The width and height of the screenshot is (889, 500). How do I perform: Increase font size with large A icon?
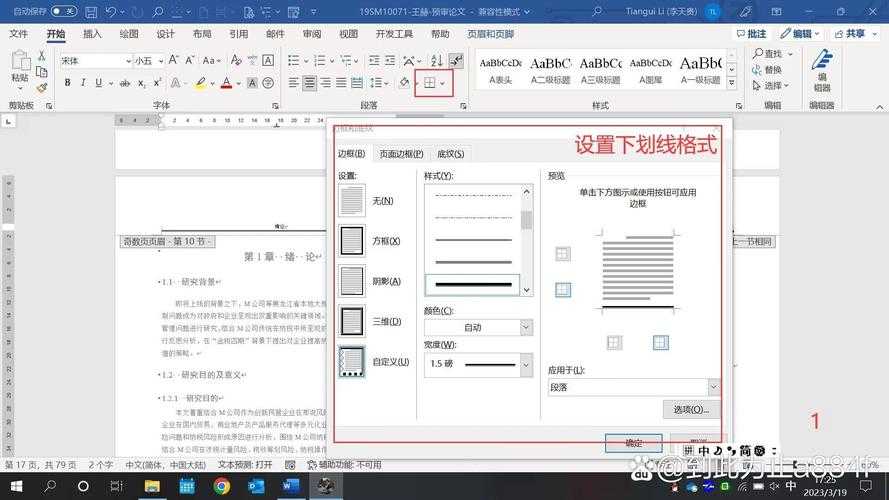click(x=174, y=60)
